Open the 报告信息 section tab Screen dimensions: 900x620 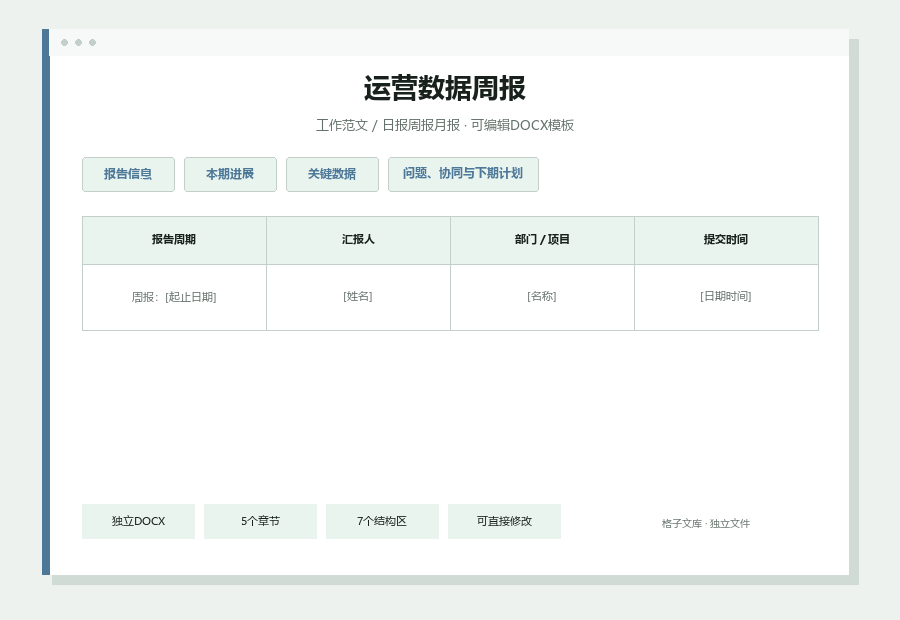[x=128, y=175]
